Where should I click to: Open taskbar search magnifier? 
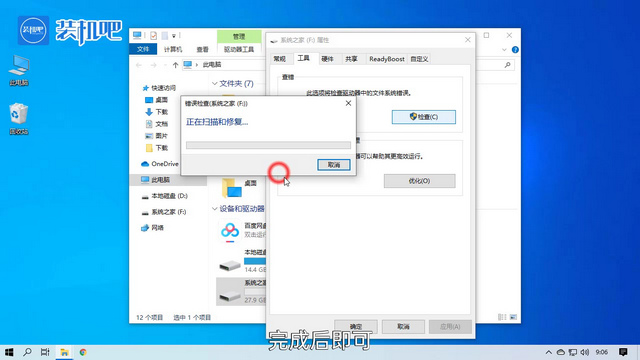click(x=27, y=352)
